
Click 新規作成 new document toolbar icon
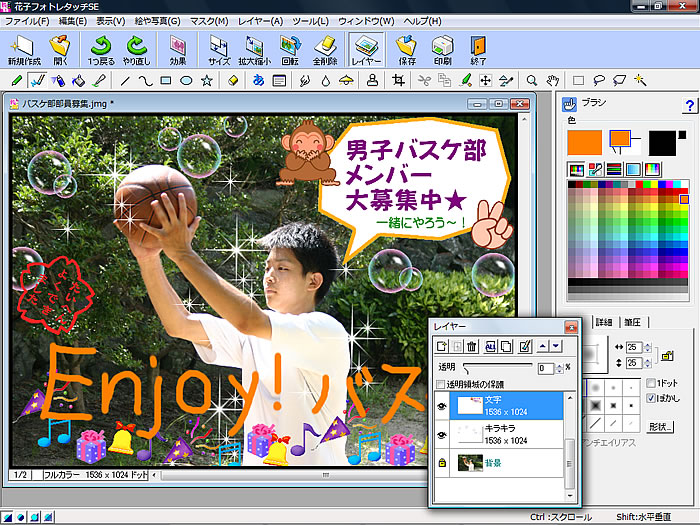pos(24,50)
